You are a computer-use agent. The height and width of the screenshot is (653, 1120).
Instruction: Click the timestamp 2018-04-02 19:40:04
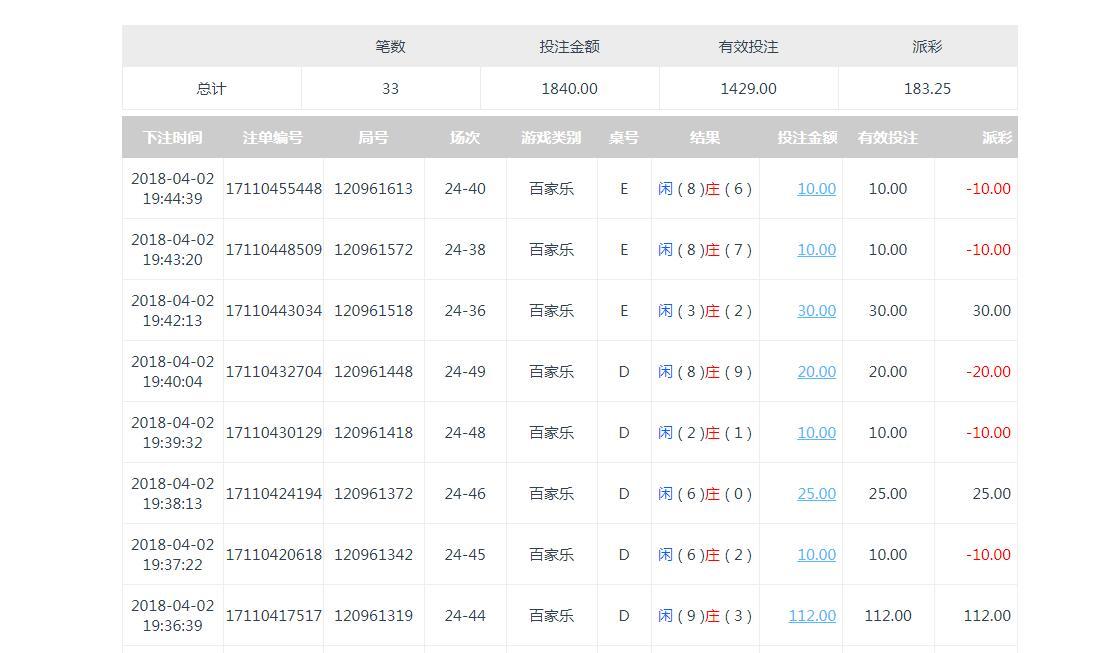173,372
